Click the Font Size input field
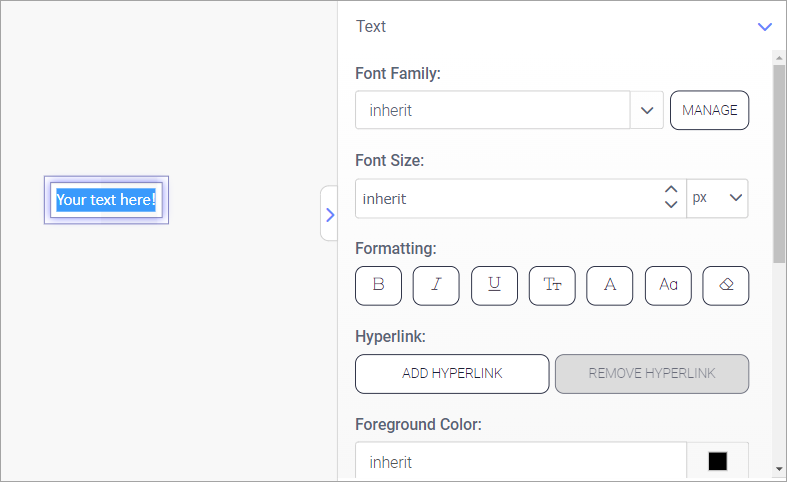This screenshot has width=787, height=482. coord(505,198)
